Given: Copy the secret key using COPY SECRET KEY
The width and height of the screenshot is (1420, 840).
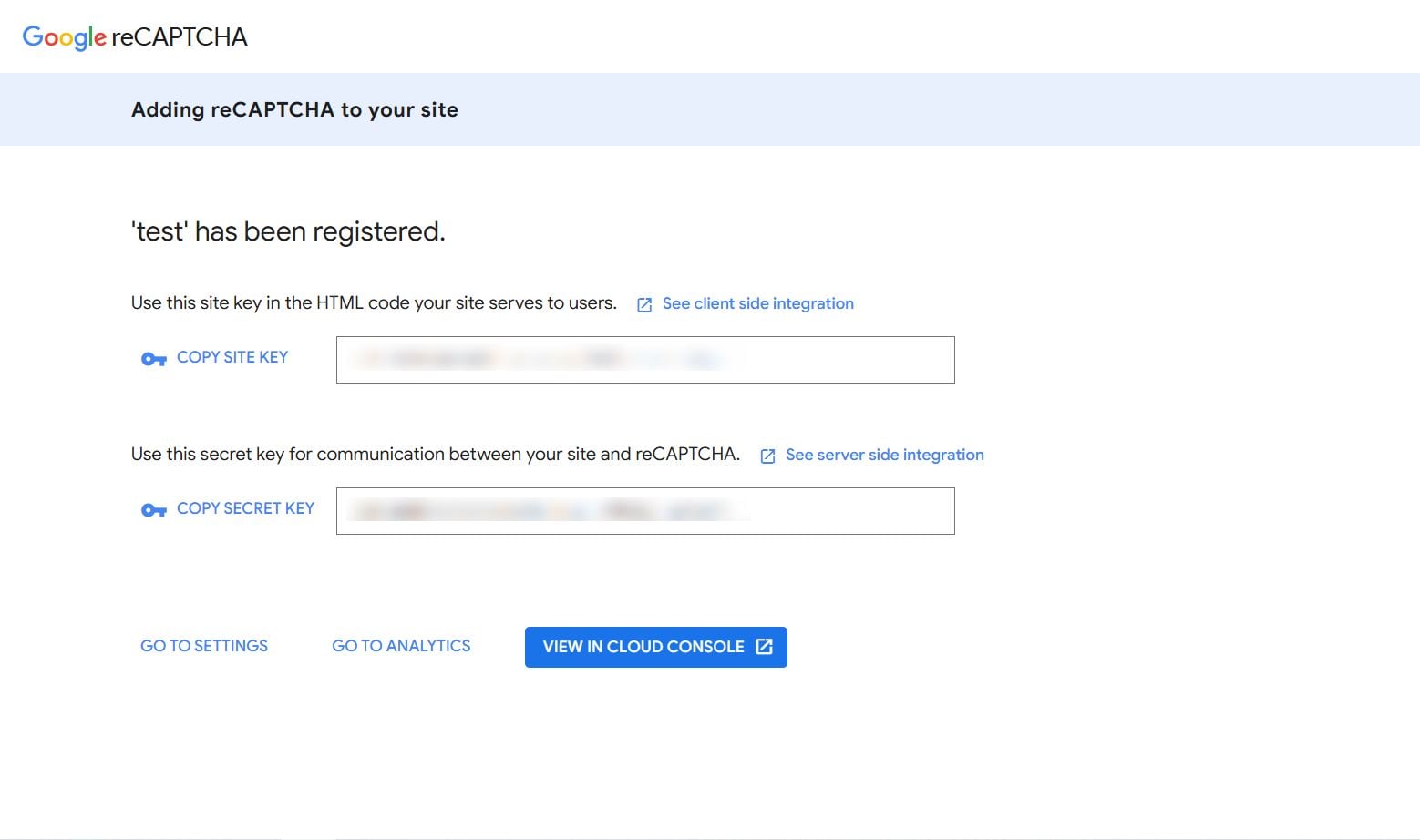Looking at the screenshot, I should (x=245, y=508).
